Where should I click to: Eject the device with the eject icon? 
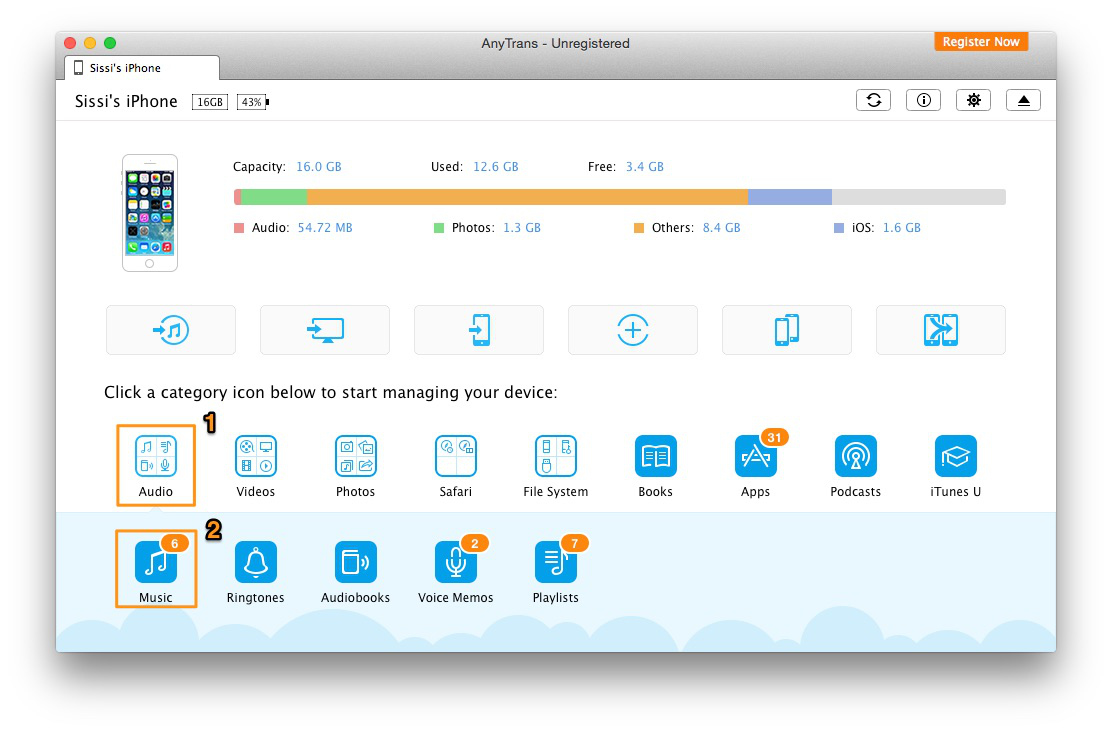(x=1023, y=100)
